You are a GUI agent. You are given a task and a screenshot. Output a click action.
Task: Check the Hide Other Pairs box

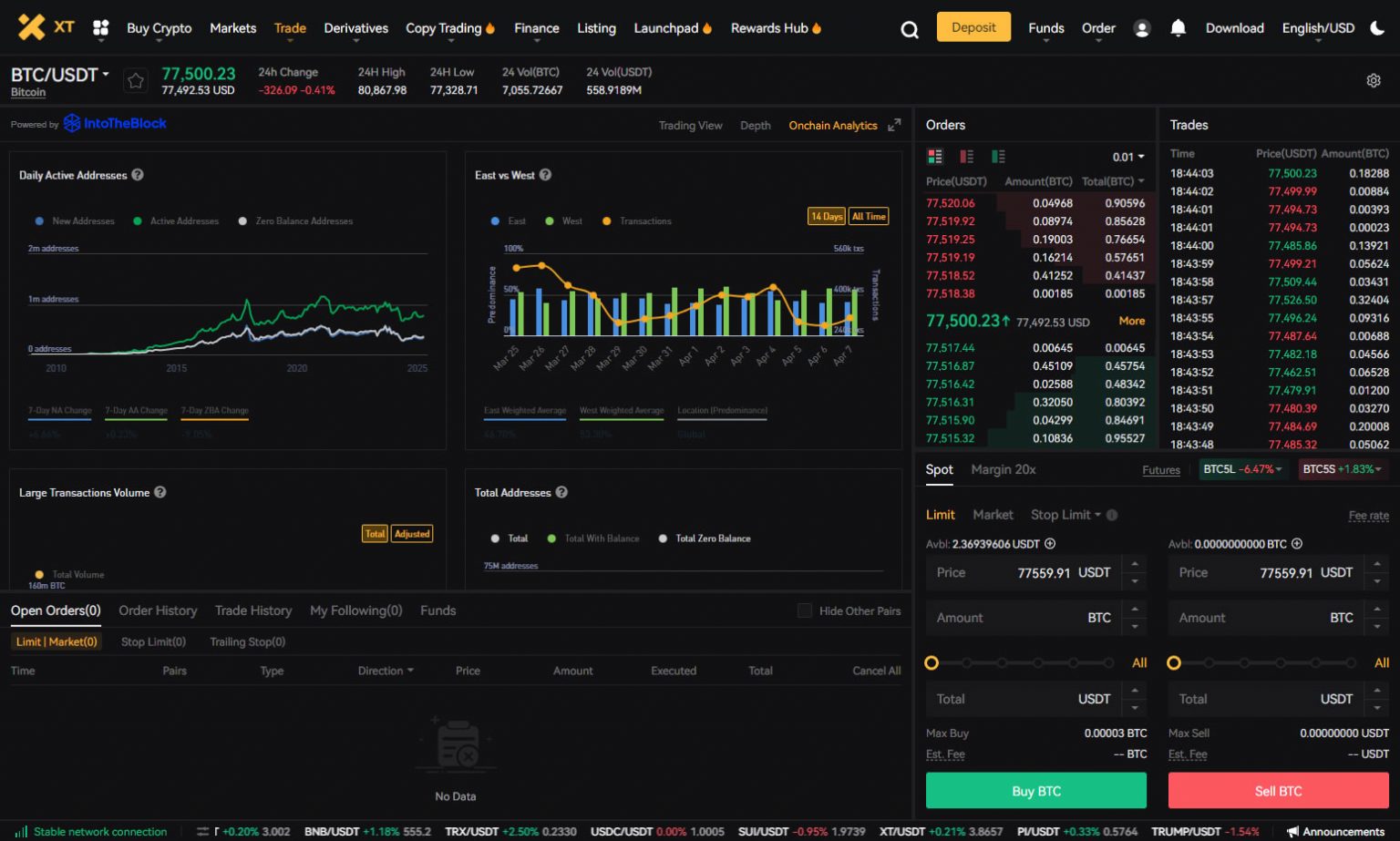(x=804, y=610)
